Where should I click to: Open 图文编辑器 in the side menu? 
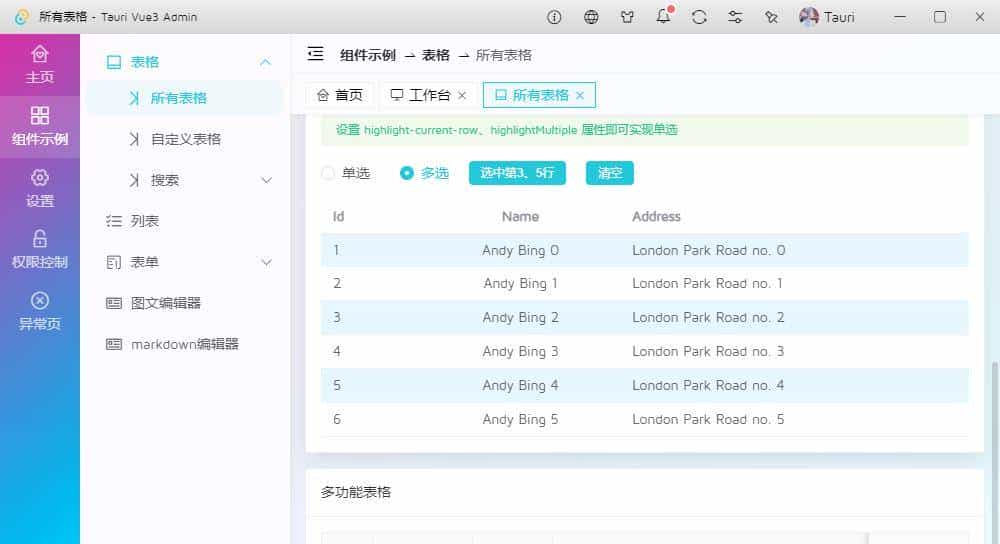pos(185,303)
